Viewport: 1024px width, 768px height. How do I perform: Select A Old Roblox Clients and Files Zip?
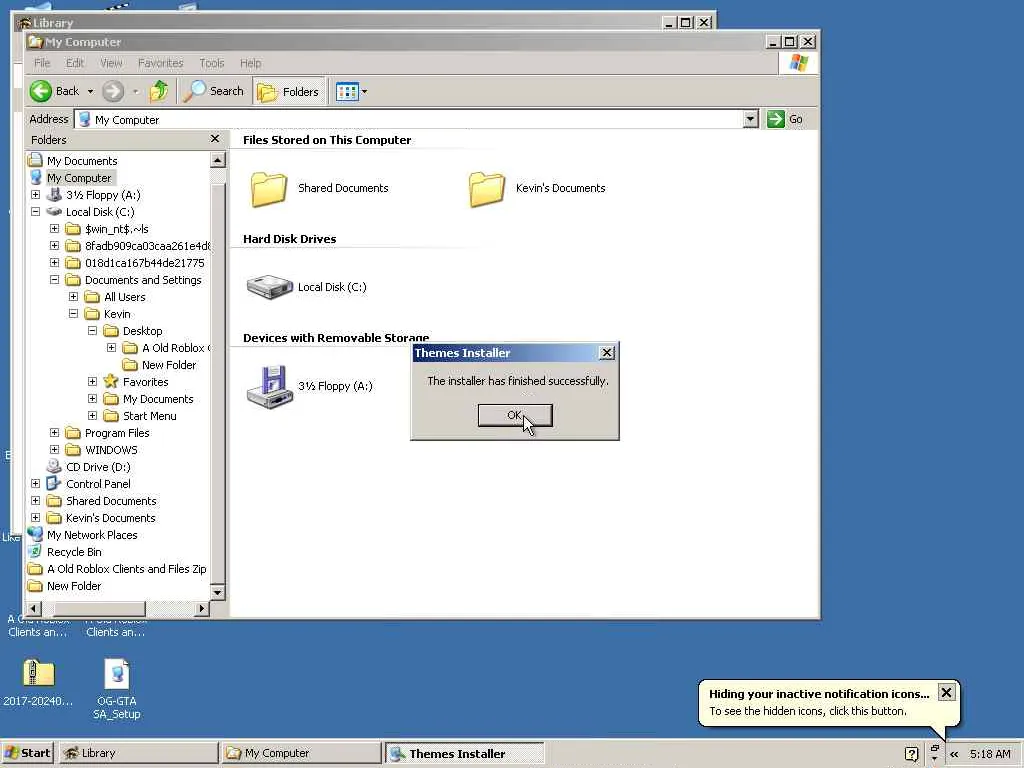[126, 569]
